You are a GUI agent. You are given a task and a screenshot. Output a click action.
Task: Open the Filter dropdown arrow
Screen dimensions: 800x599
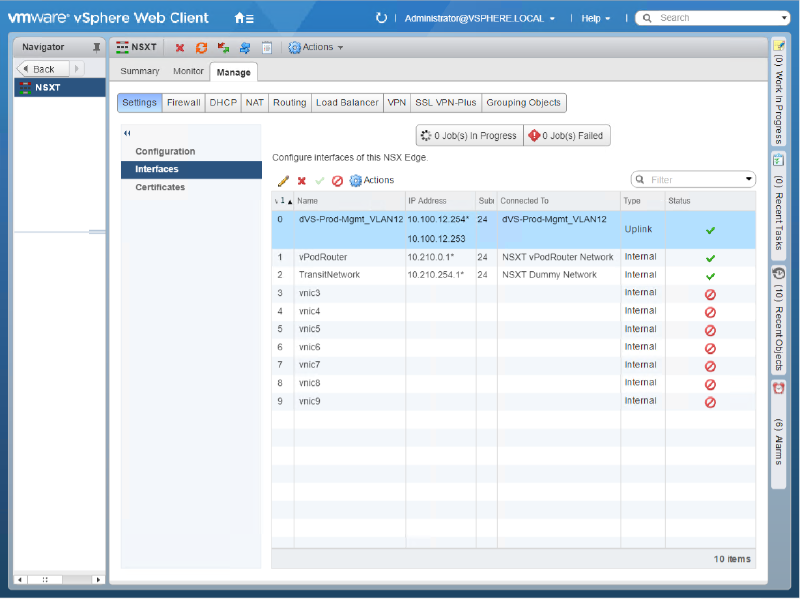pos(748,179)
